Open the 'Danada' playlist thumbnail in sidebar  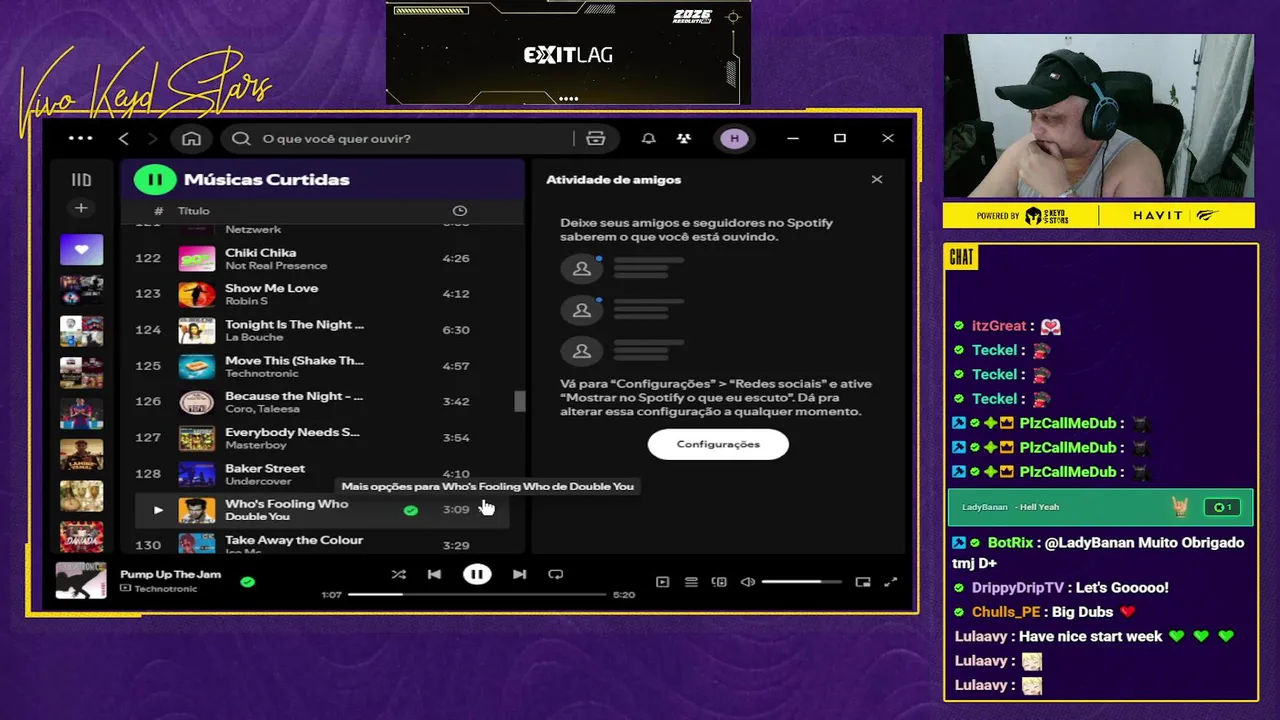(x=81, y=536)
